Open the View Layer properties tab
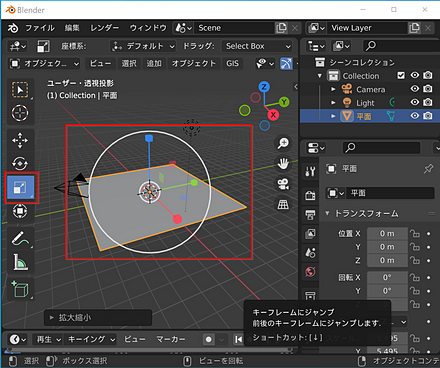Viewport: 440px width, 368px height. (310, 234)
